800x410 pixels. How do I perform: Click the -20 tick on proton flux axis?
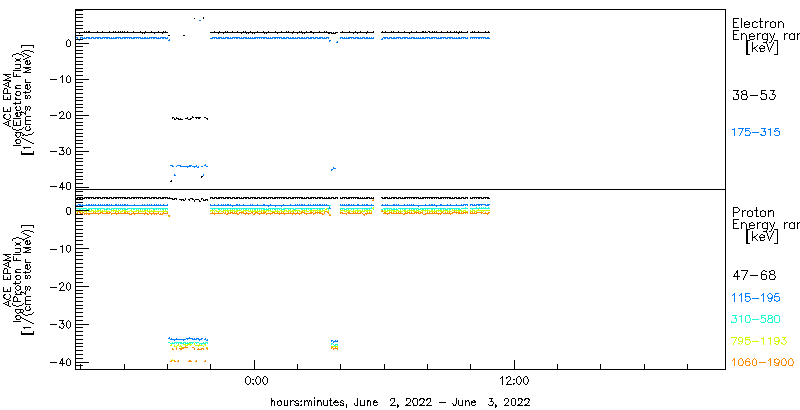(60, 287)
